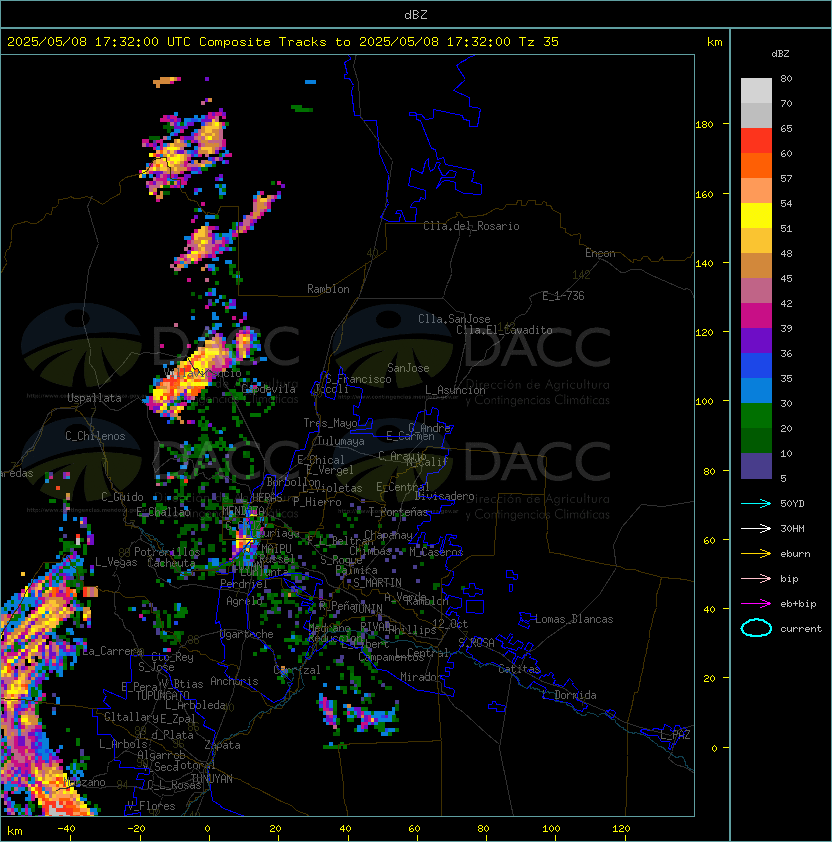
Task: Click the 'L_PAZ' place label
Action: 675,735
